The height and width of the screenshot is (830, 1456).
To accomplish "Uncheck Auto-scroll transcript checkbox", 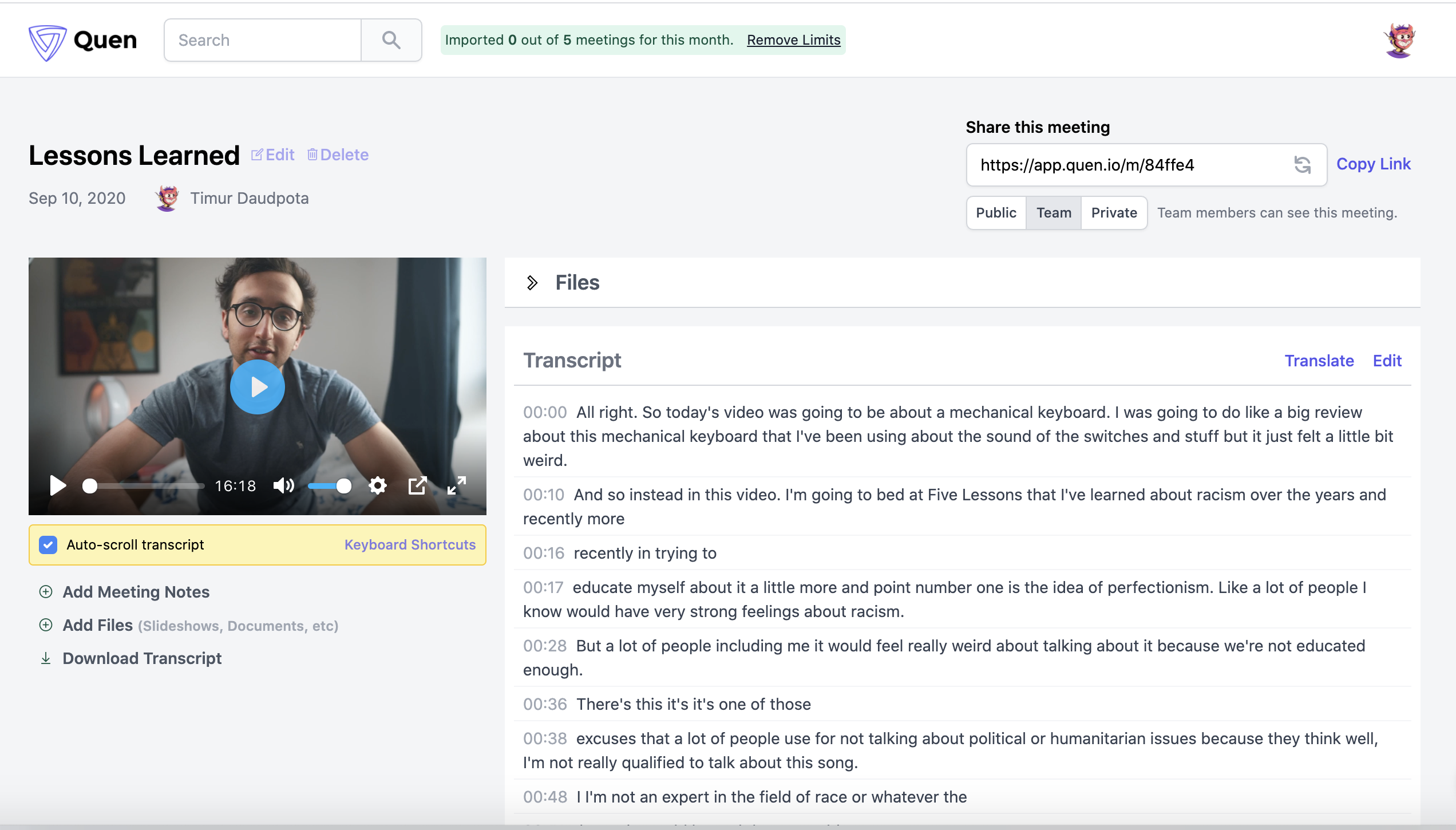I will tap(48, 545).
